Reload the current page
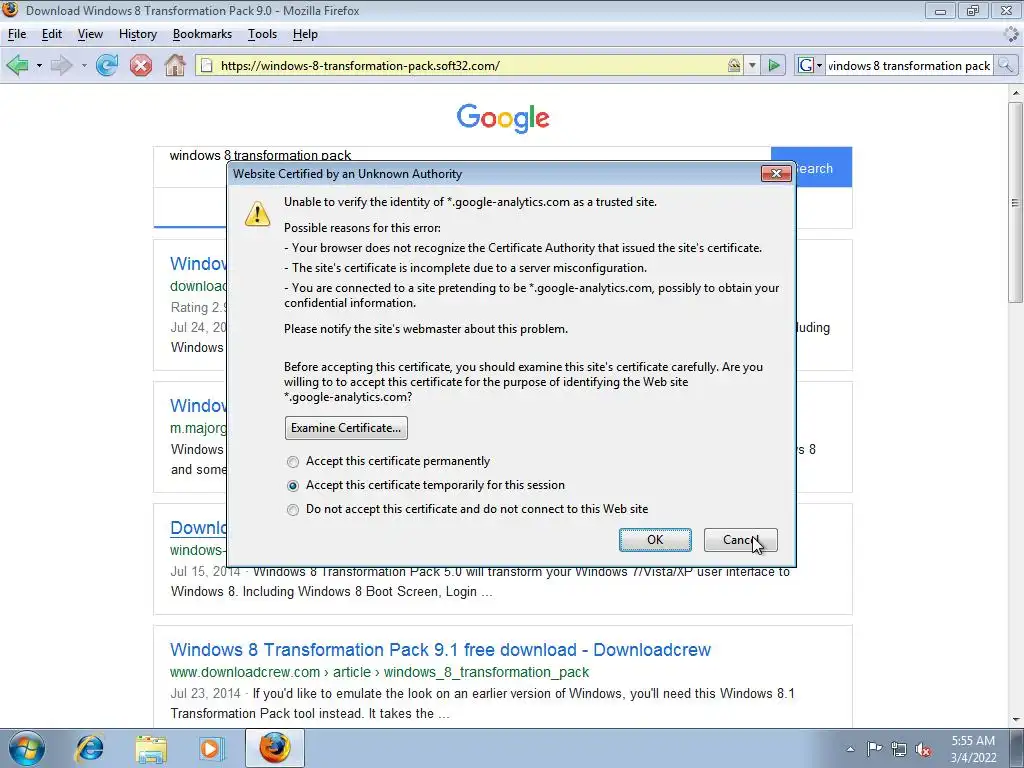This screenshot has height=768, width=1024. click(x=106, y=65)
